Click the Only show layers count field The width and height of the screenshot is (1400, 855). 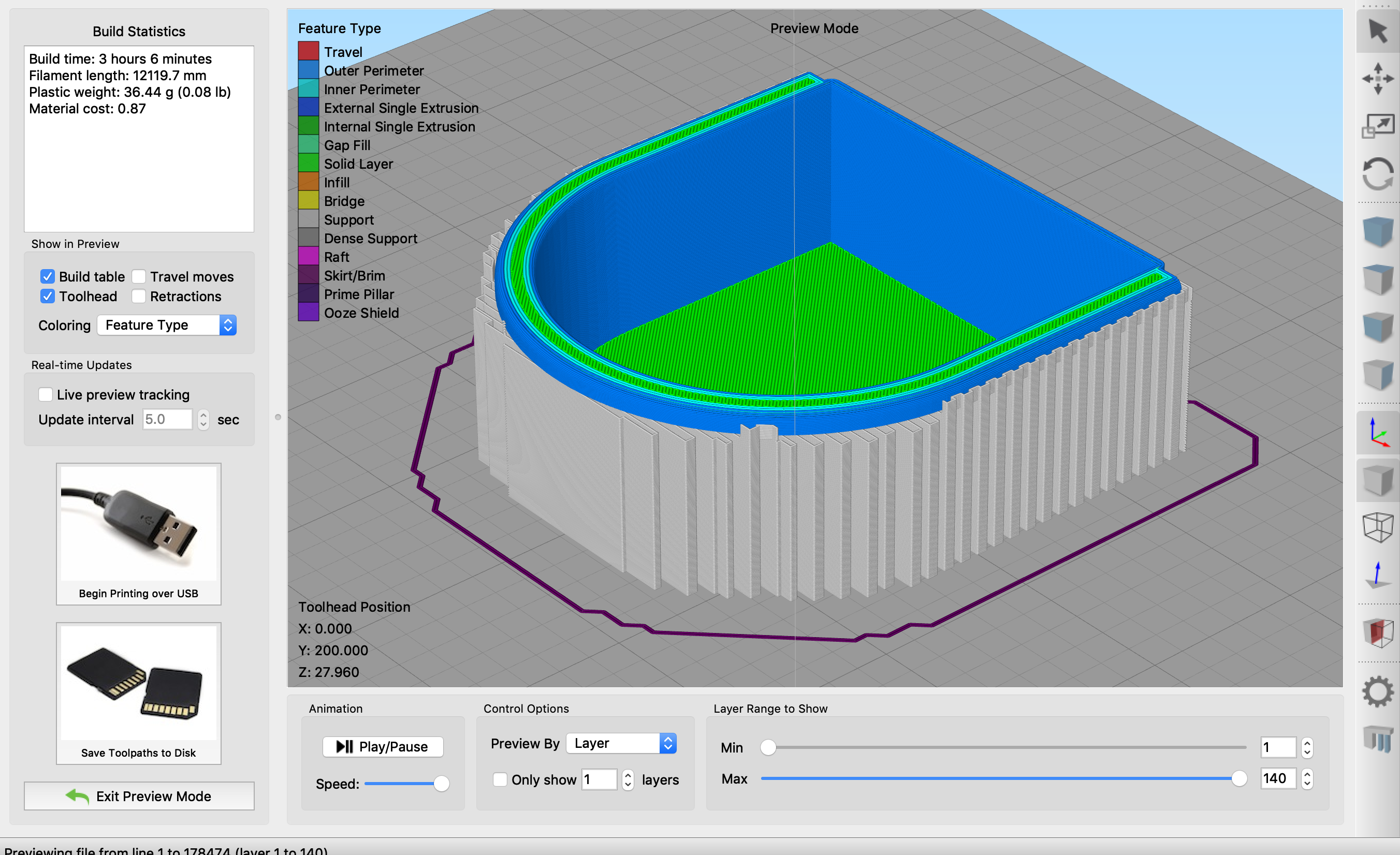click(x=600, y=779)
